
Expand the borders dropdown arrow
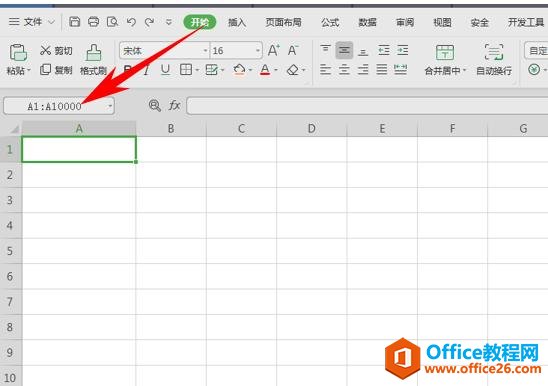pos(197,70)
